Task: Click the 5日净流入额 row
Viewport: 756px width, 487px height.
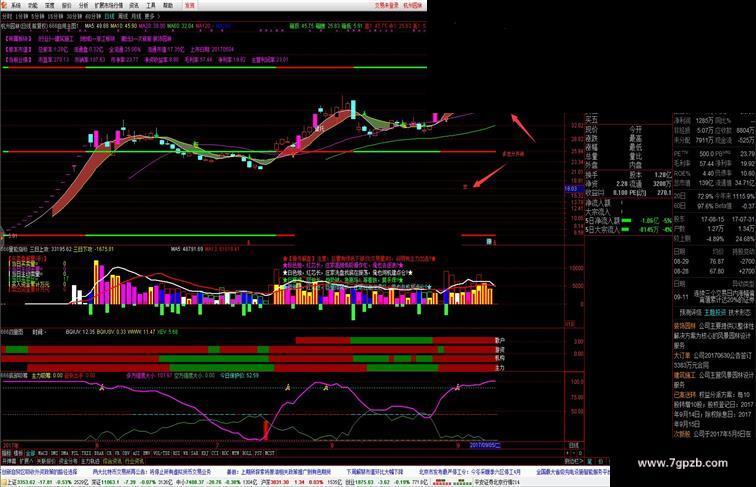Action: pyautogui.click(x=629, y=221)
